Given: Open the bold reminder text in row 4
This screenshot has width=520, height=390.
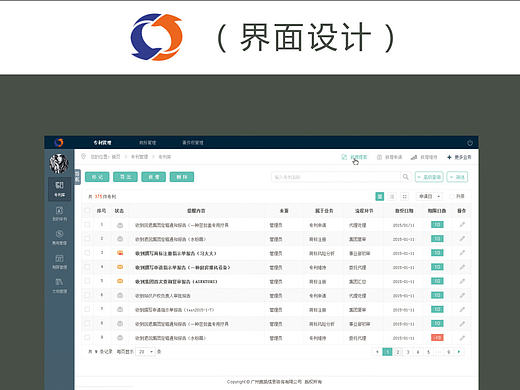Looking at the screenshot, I should click(x=183, y=267).
